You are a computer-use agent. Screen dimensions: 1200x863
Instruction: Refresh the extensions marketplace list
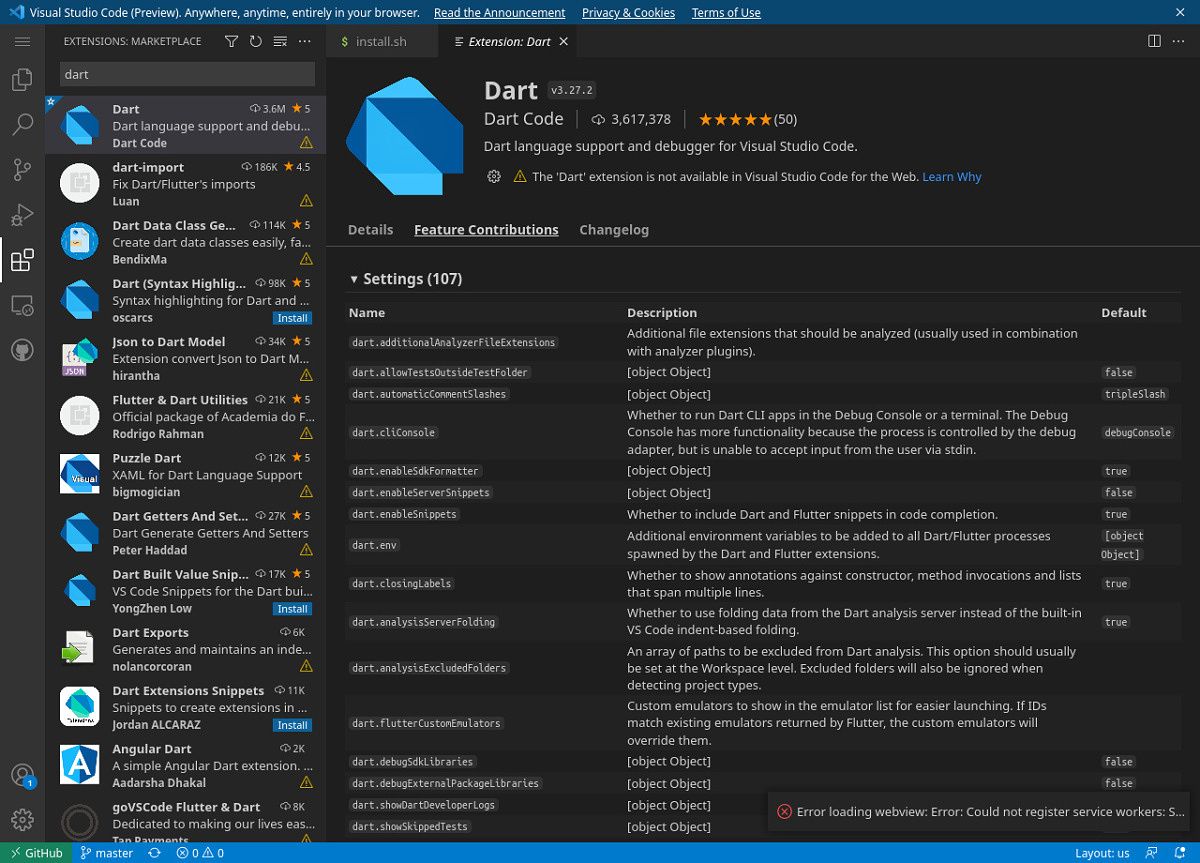coord(256,42)
